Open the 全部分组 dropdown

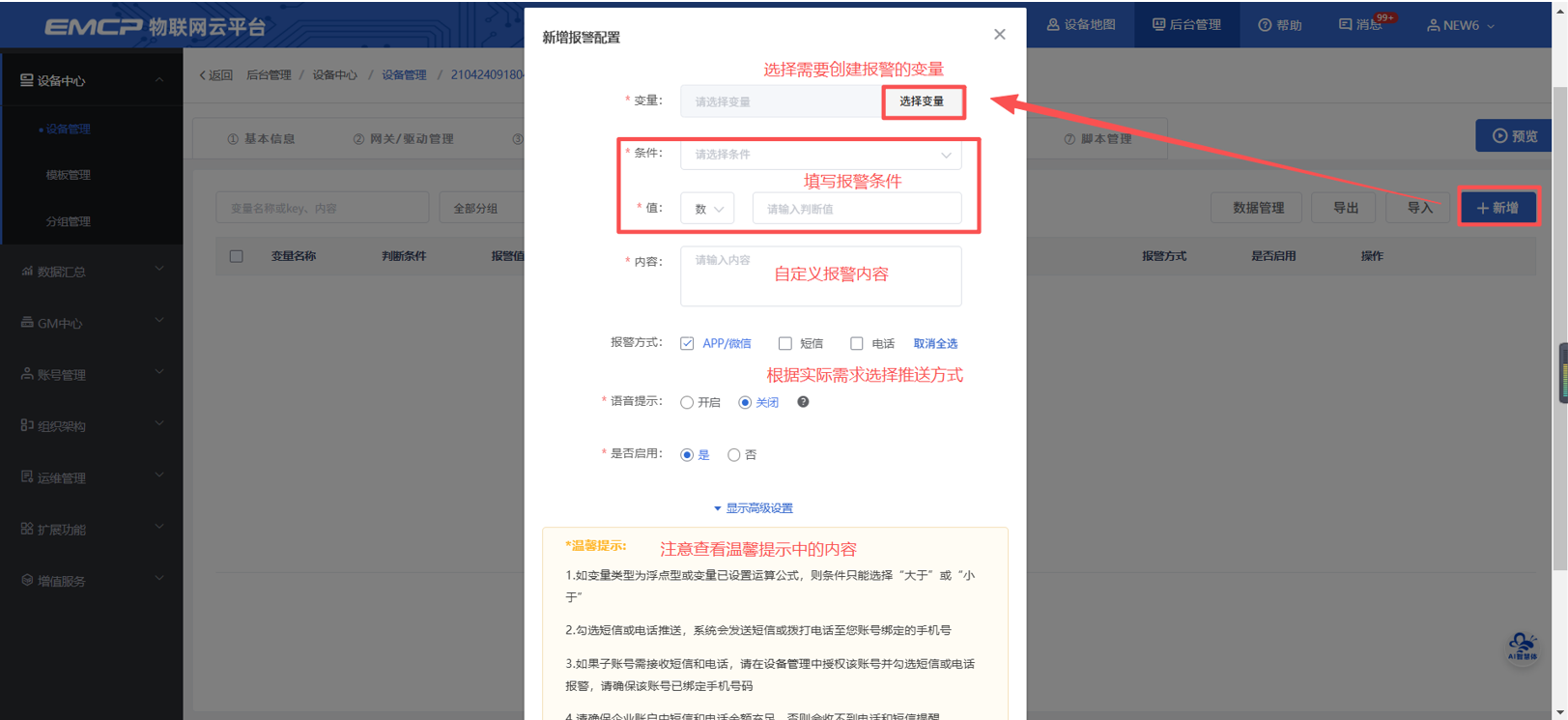(483, 209)
